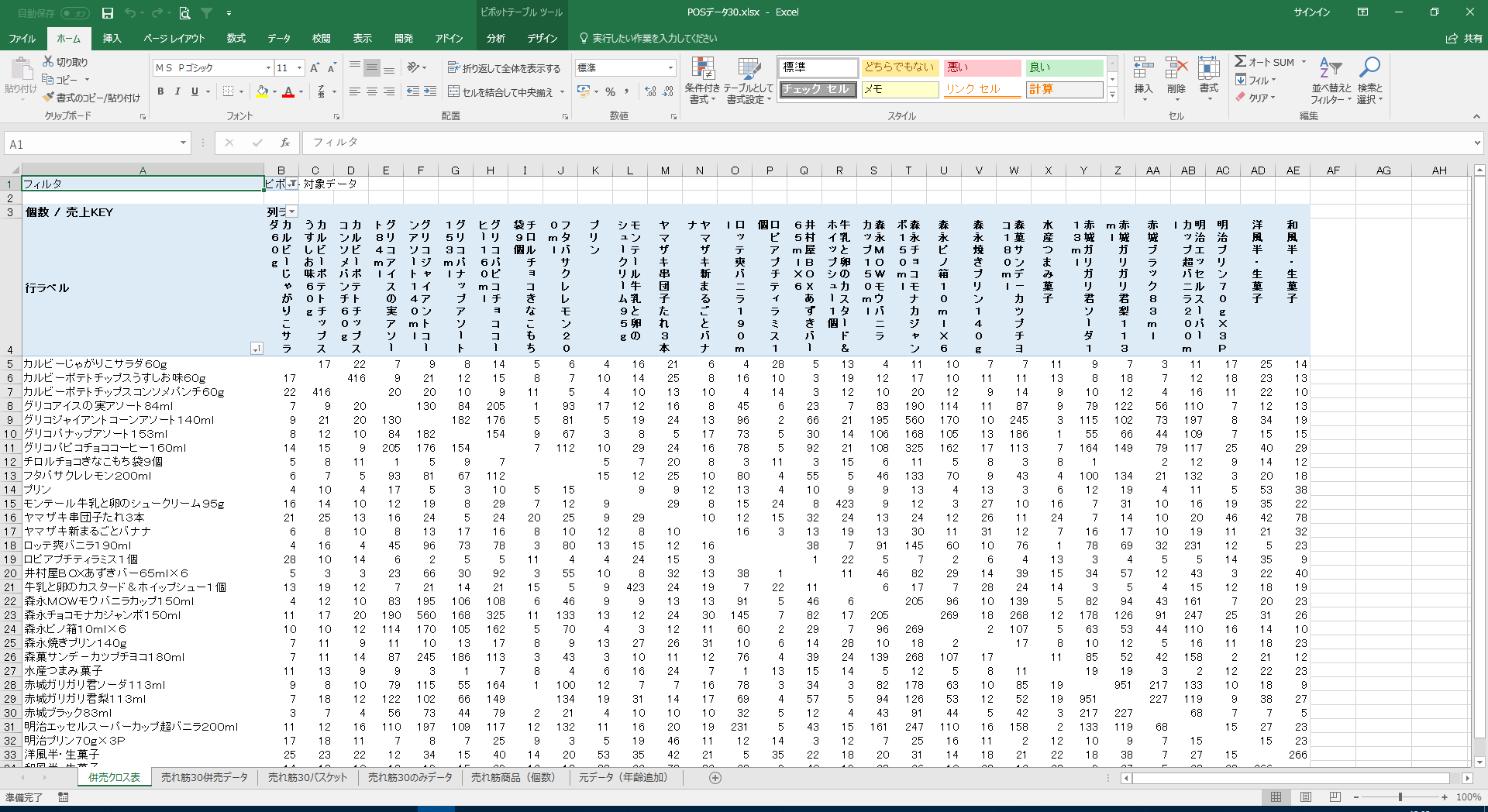
Task: Click the formula bar input
Action: point(890,143)
